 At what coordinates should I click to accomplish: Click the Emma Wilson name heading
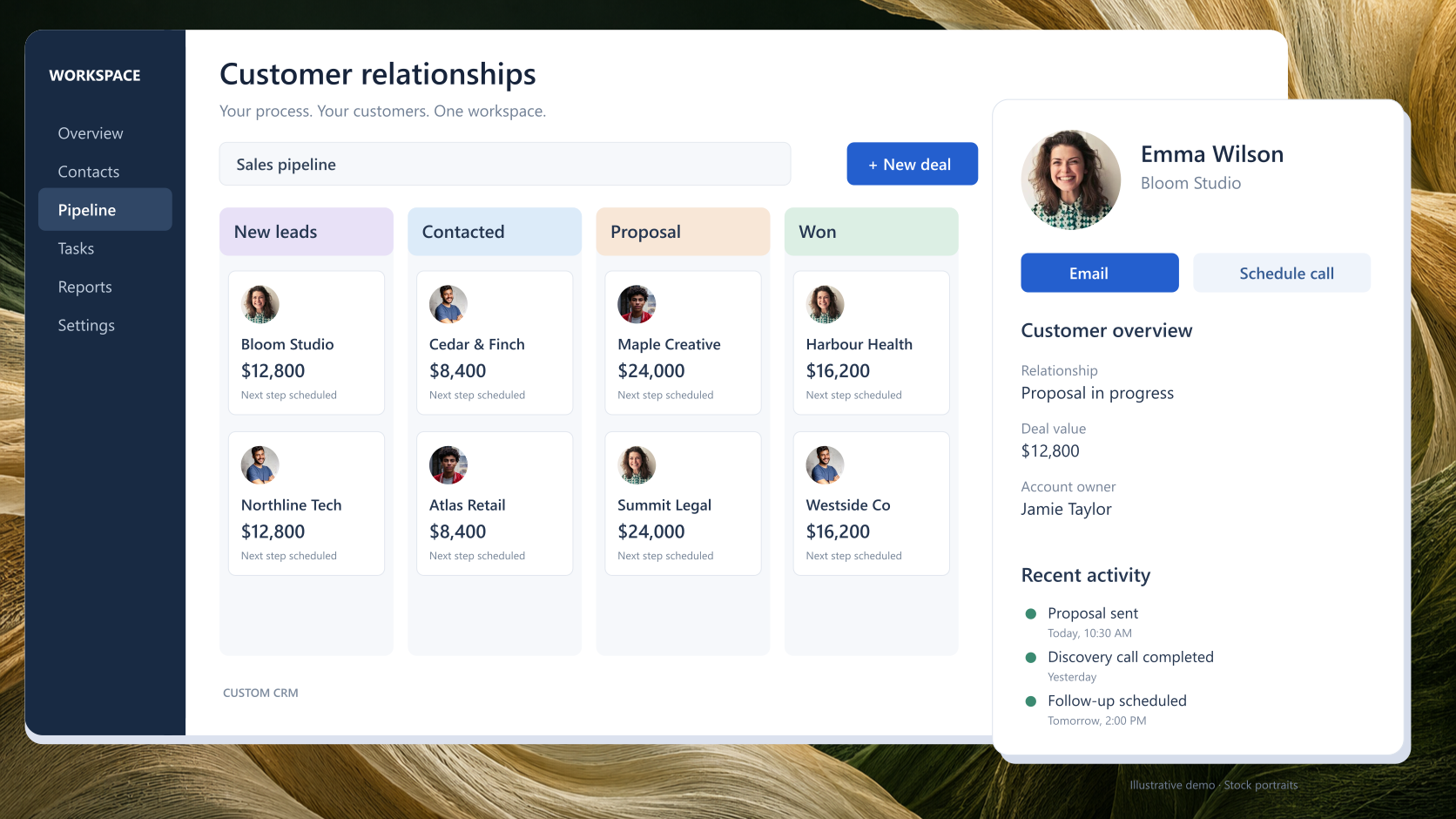1212,154
